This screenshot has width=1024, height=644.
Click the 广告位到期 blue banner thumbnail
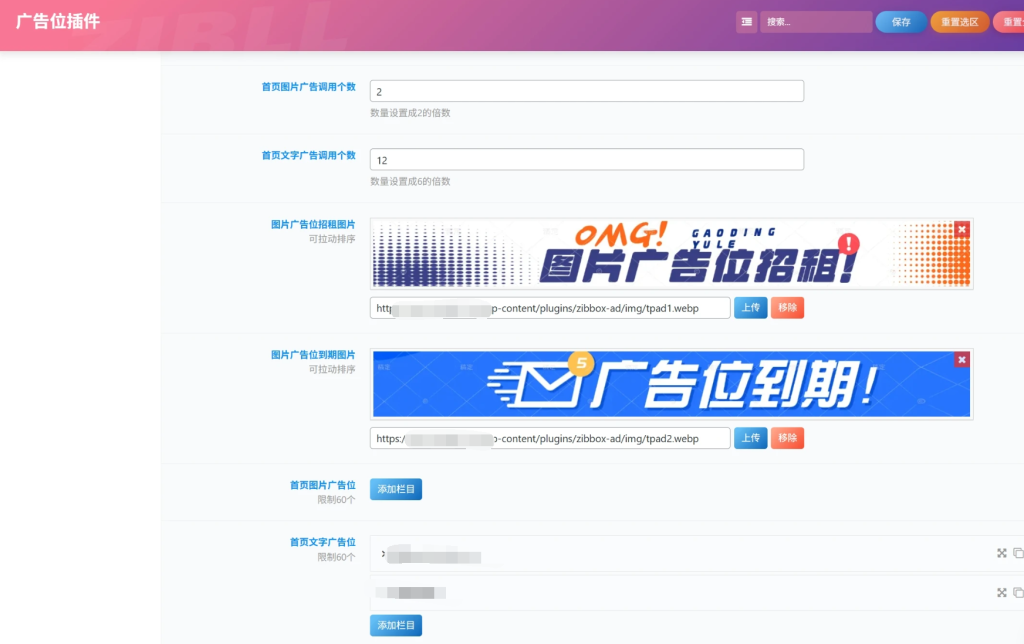click(x=671, y=384)
